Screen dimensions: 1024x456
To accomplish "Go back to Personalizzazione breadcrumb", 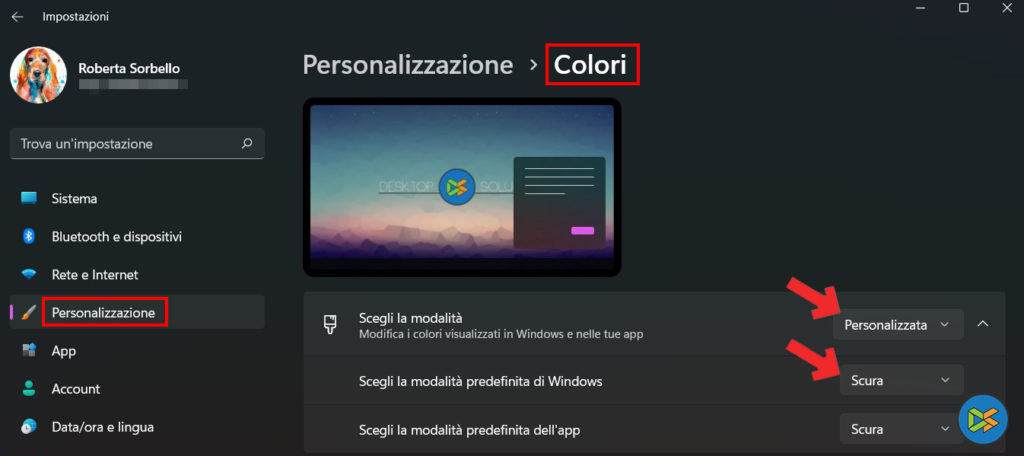I will tap(408, 65).
